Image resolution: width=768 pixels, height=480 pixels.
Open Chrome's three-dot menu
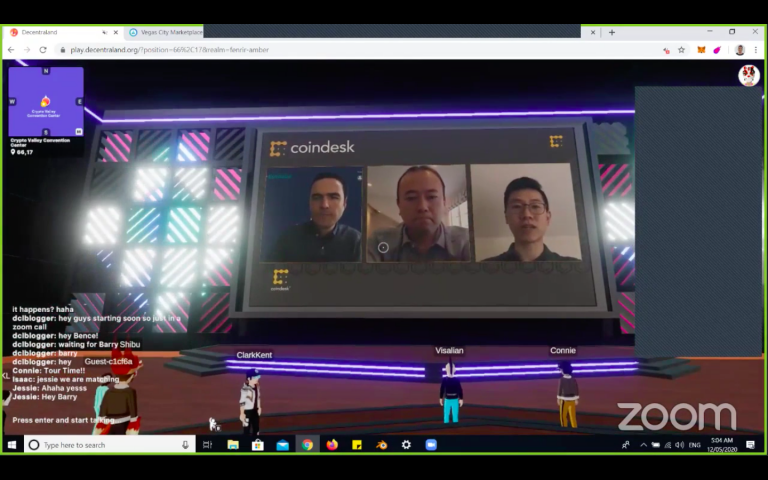[x=756, y=50]
